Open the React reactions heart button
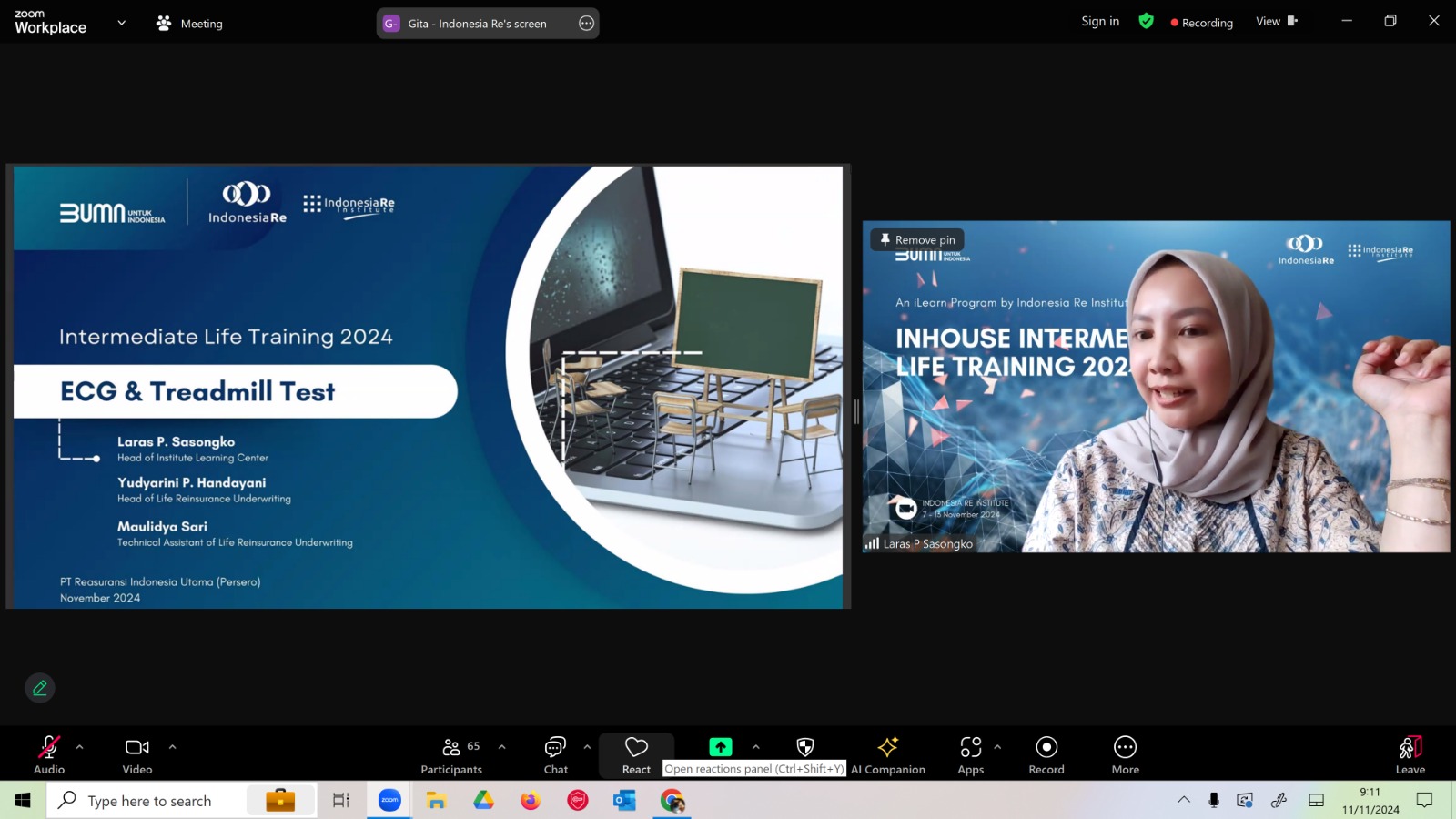The height and width of the screenshot is (819, 1456). coord(636,755)
